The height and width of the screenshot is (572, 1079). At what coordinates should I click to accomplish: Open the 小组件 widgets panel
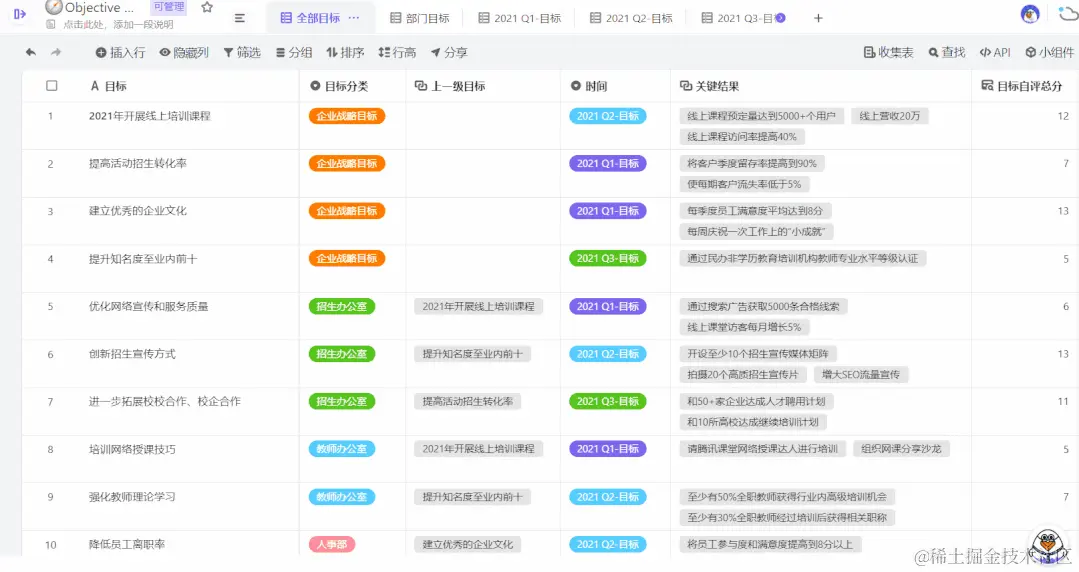tap(1049, 52)
